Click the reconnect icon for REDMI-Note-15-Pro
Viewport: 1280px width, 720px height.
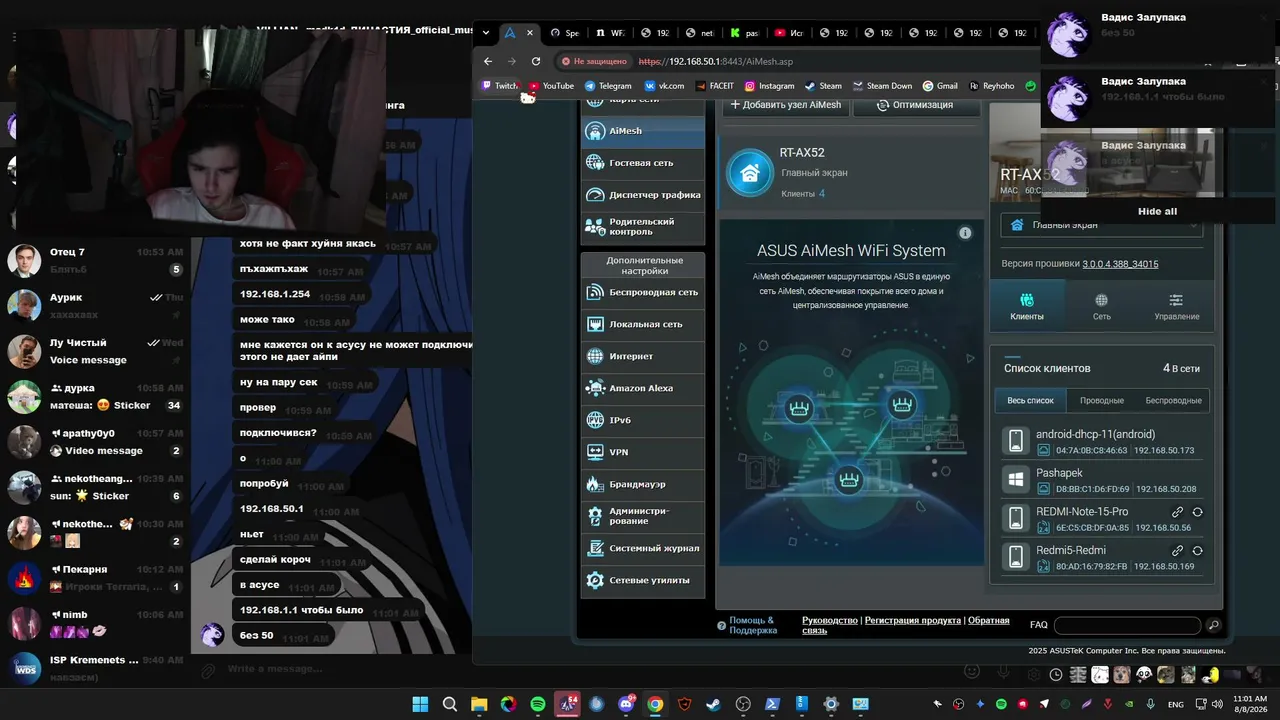(1197, 512)
